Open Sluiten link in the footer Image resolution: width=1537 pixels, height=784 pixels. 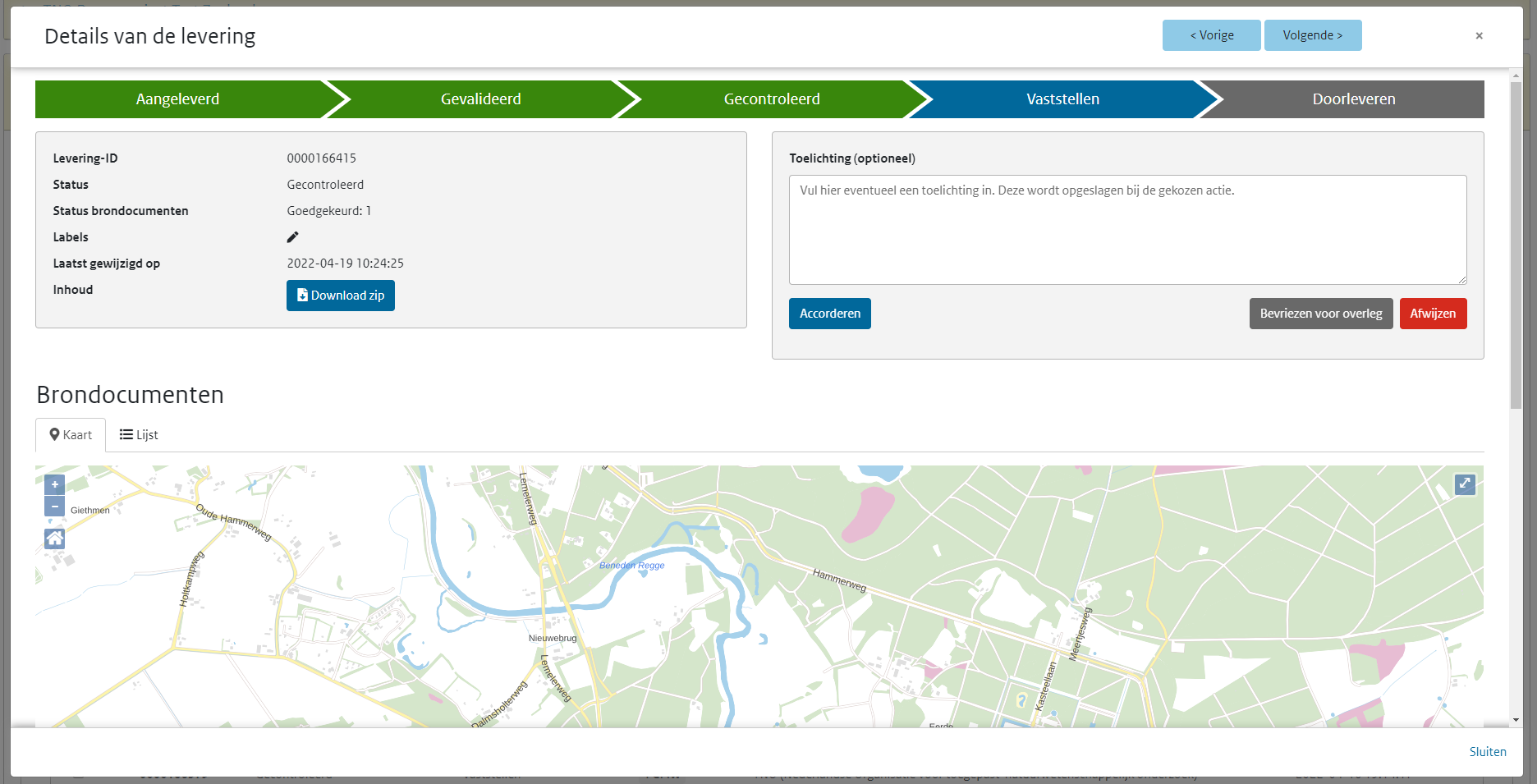click(1488, 751)
